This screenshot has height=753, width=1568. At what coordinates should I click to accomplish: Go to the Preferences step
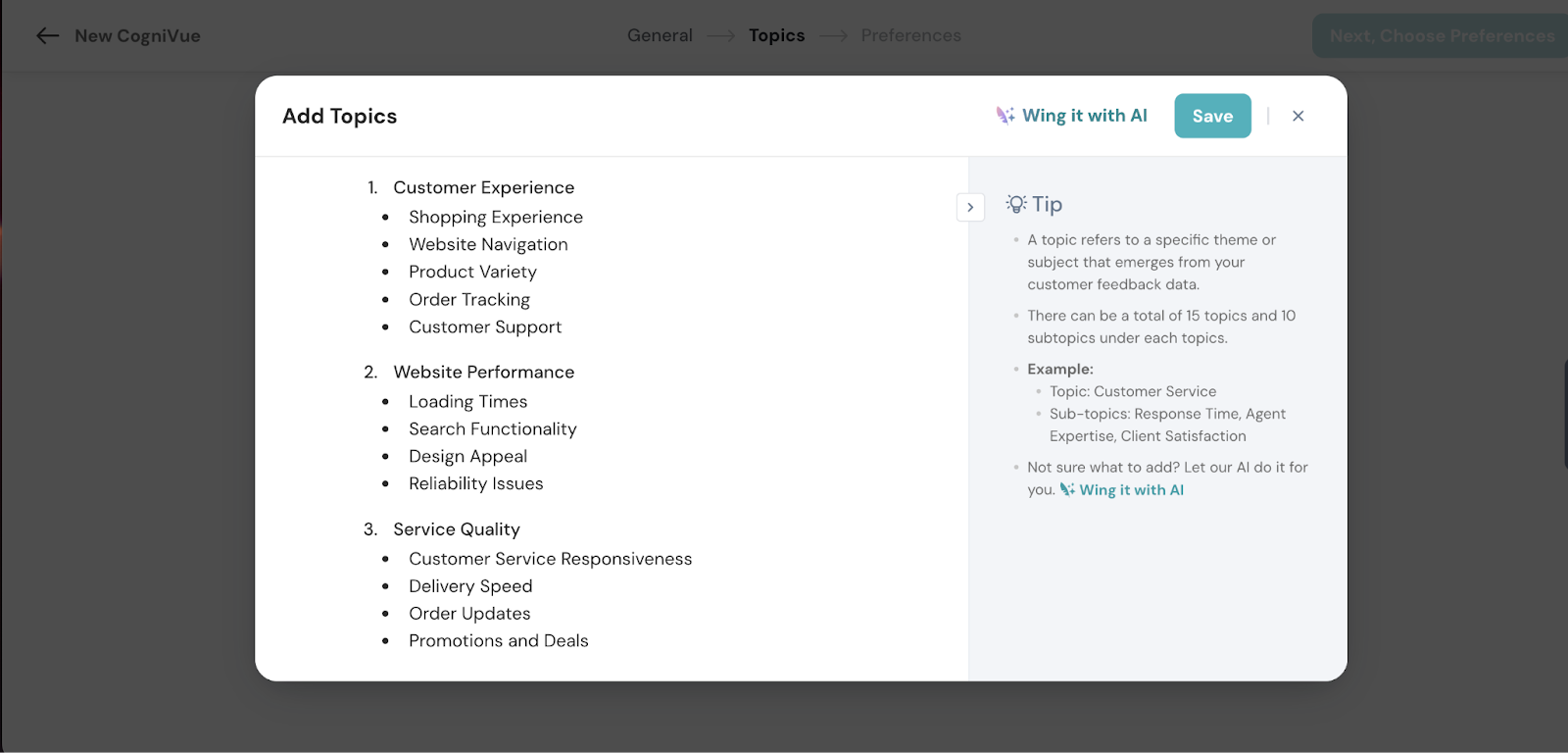[x=910, y=35]
